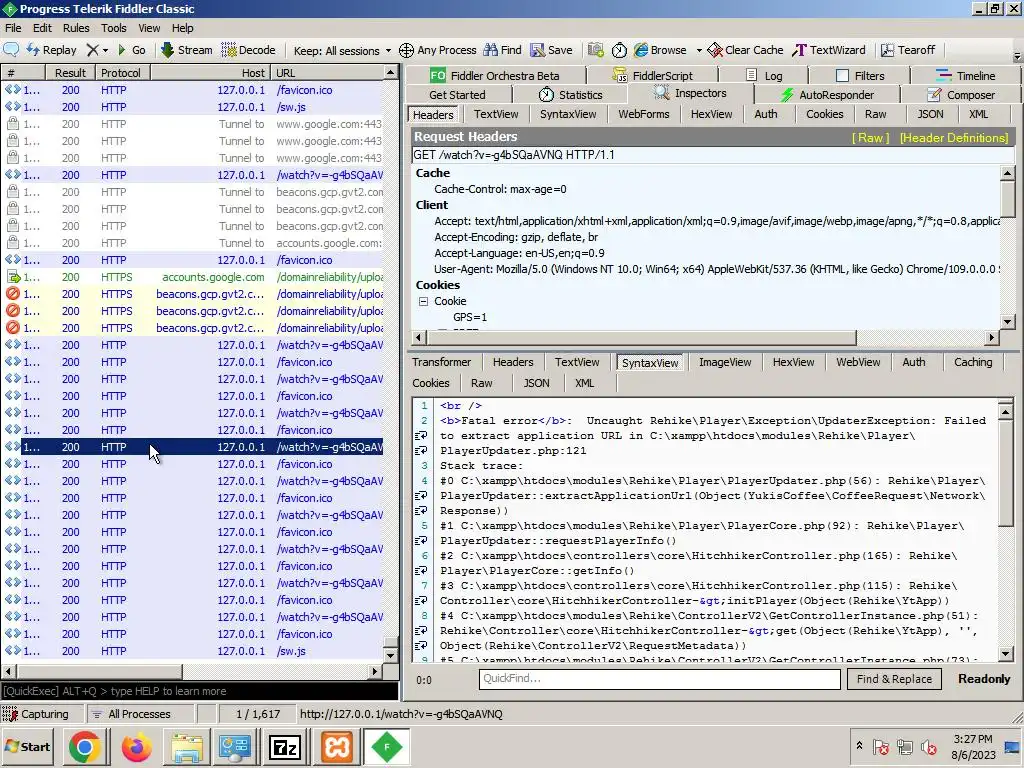Open the Timeline tab
1024x768 pixels.
tap(965, 76)
